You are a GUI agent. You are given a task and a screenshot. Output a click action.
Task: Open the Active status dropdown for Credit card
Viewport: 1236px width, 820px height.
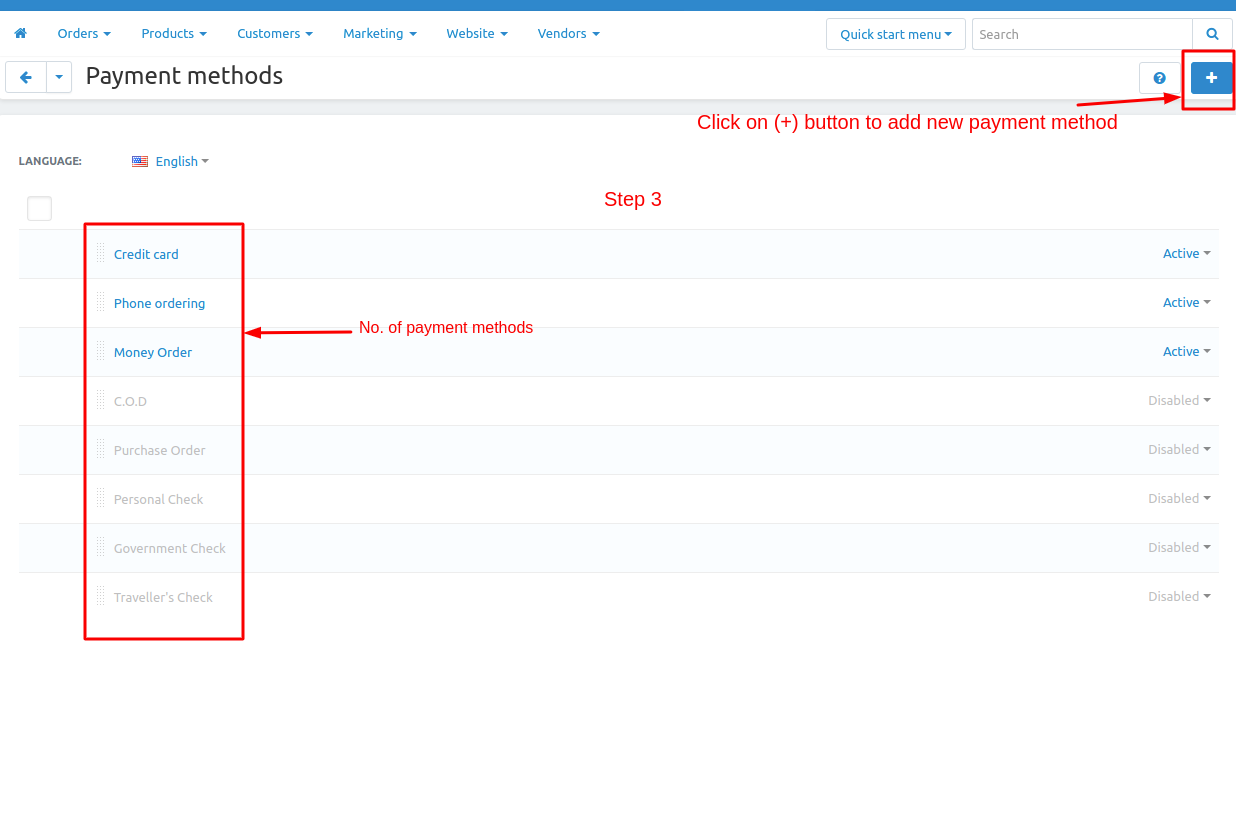pyautogui.click(x=1186, y=254)
